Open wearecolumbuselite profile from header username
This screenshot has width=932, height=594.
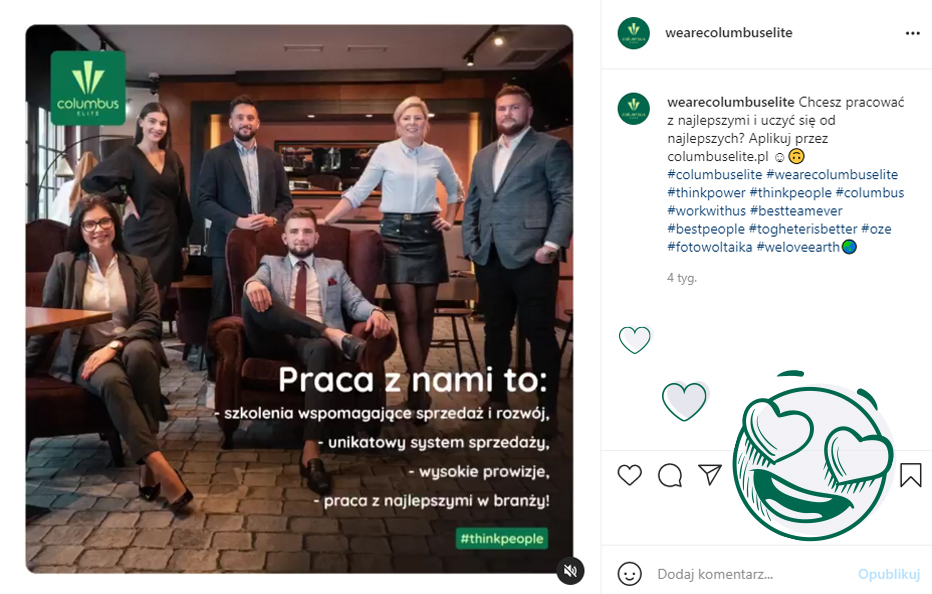point(728,33)
